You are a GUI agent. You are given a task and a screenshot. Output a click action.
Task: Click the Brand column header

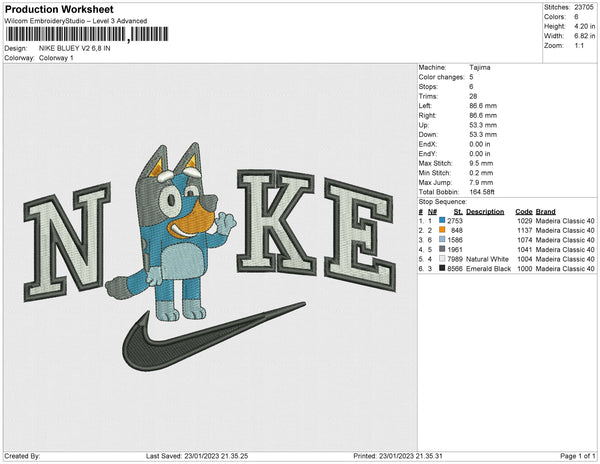tap(546, 212)
